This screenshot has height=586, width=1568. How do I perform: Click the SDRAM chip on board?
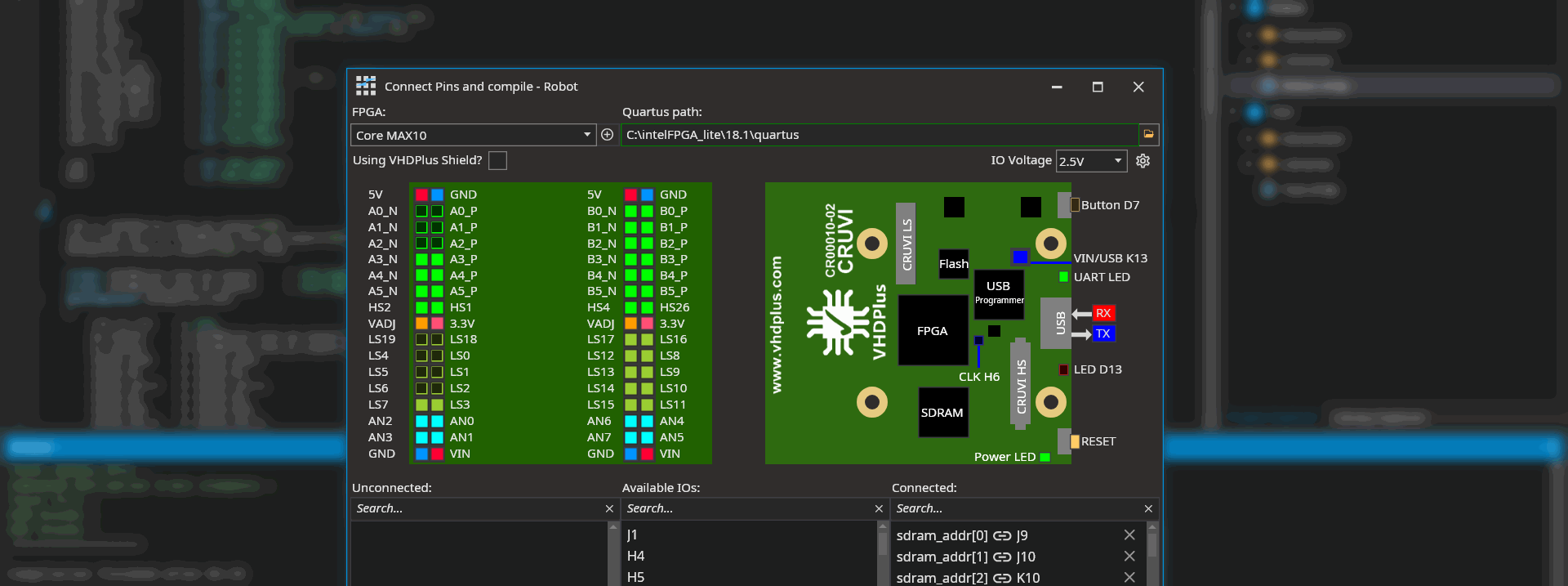pyautogui.click(x=942, y=413)
